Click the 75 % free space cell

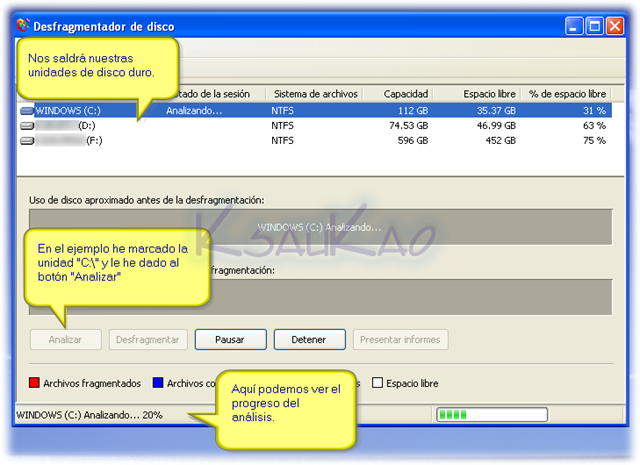click(x=594, y=141)
